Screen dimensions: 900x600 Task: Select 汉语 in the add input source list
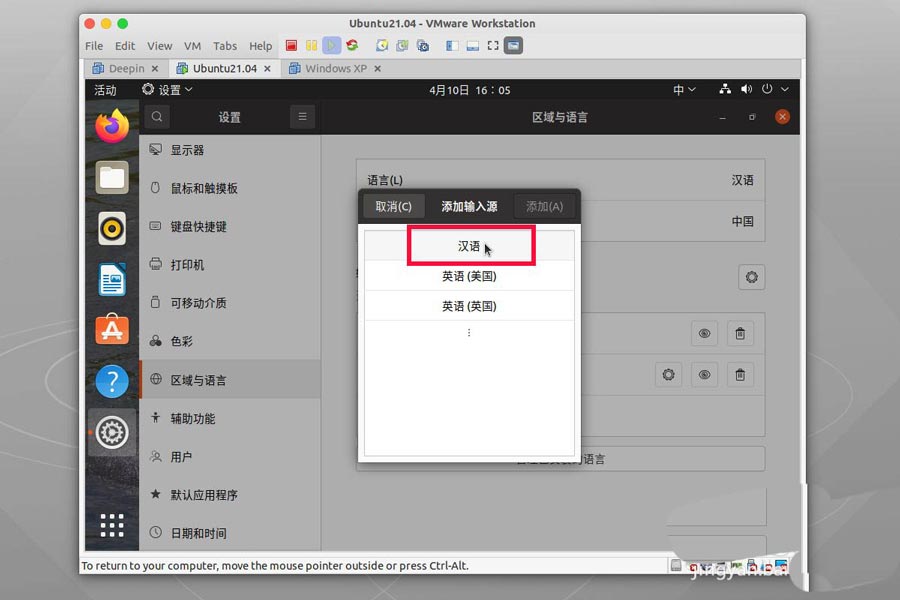470,245
